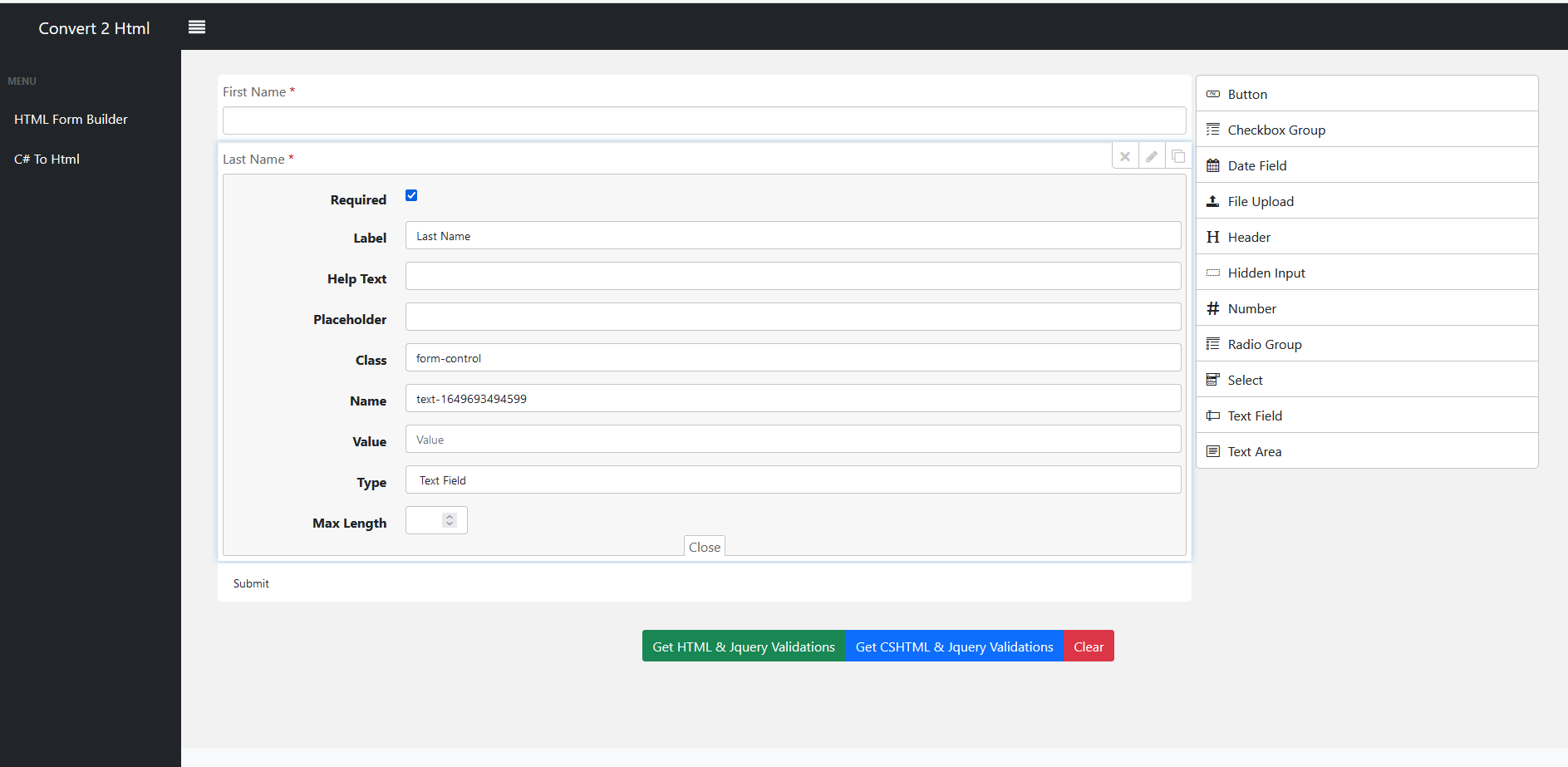This screenshot has height=767, width=1568.
Task: Open C# To Html menu item
Action: (x=47, y=160)
